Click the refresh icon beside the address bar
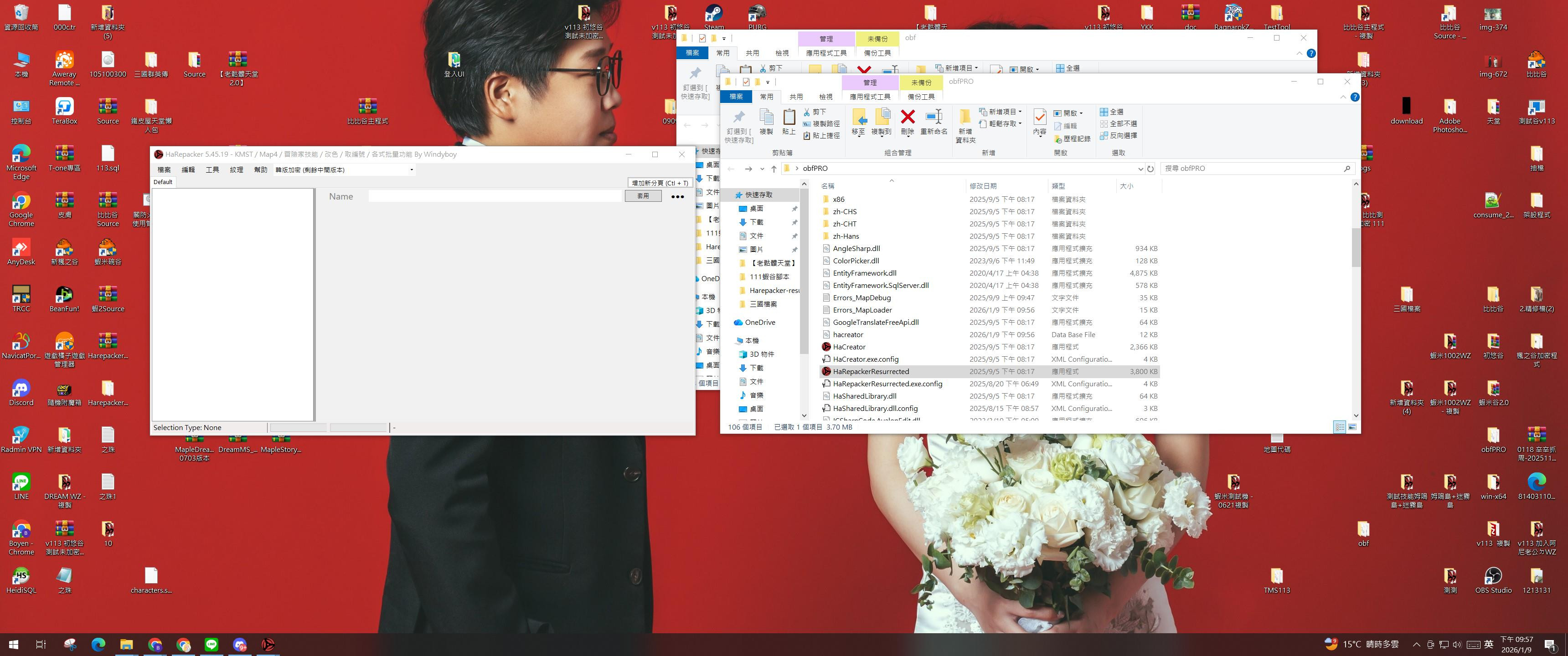The width and height of the screenshot is (1568, 656). [x=1150, y=169]
